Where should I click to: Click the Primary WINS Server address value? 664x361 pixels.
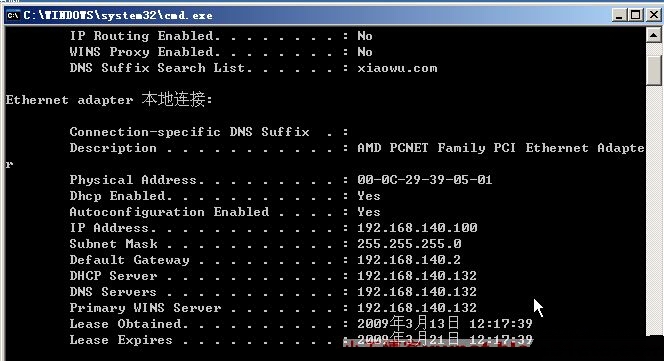417,308
